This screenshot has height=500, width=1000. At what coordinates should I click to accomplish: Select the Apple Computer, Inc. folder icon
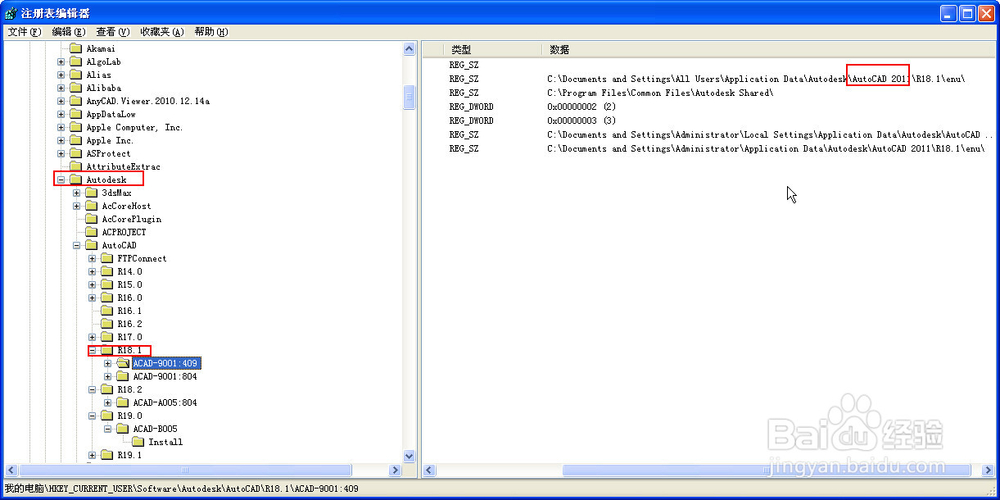pos(76,128)
